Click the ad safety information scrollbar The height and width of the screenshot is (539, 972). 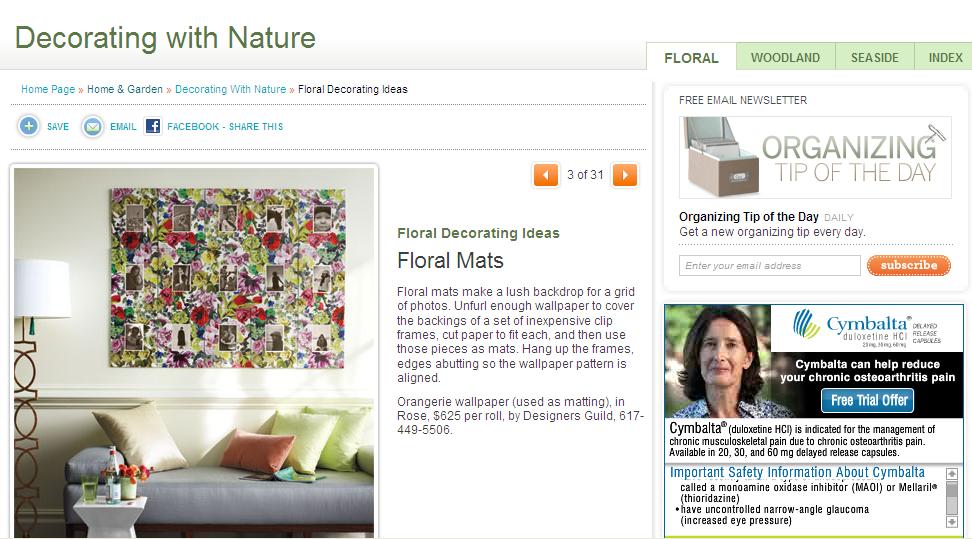coord(952,498)
